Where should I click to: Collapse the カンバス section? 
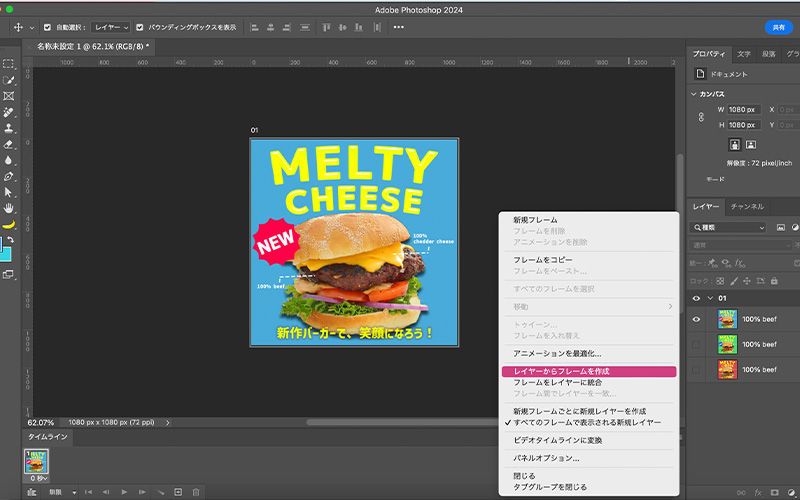(695, 94)
